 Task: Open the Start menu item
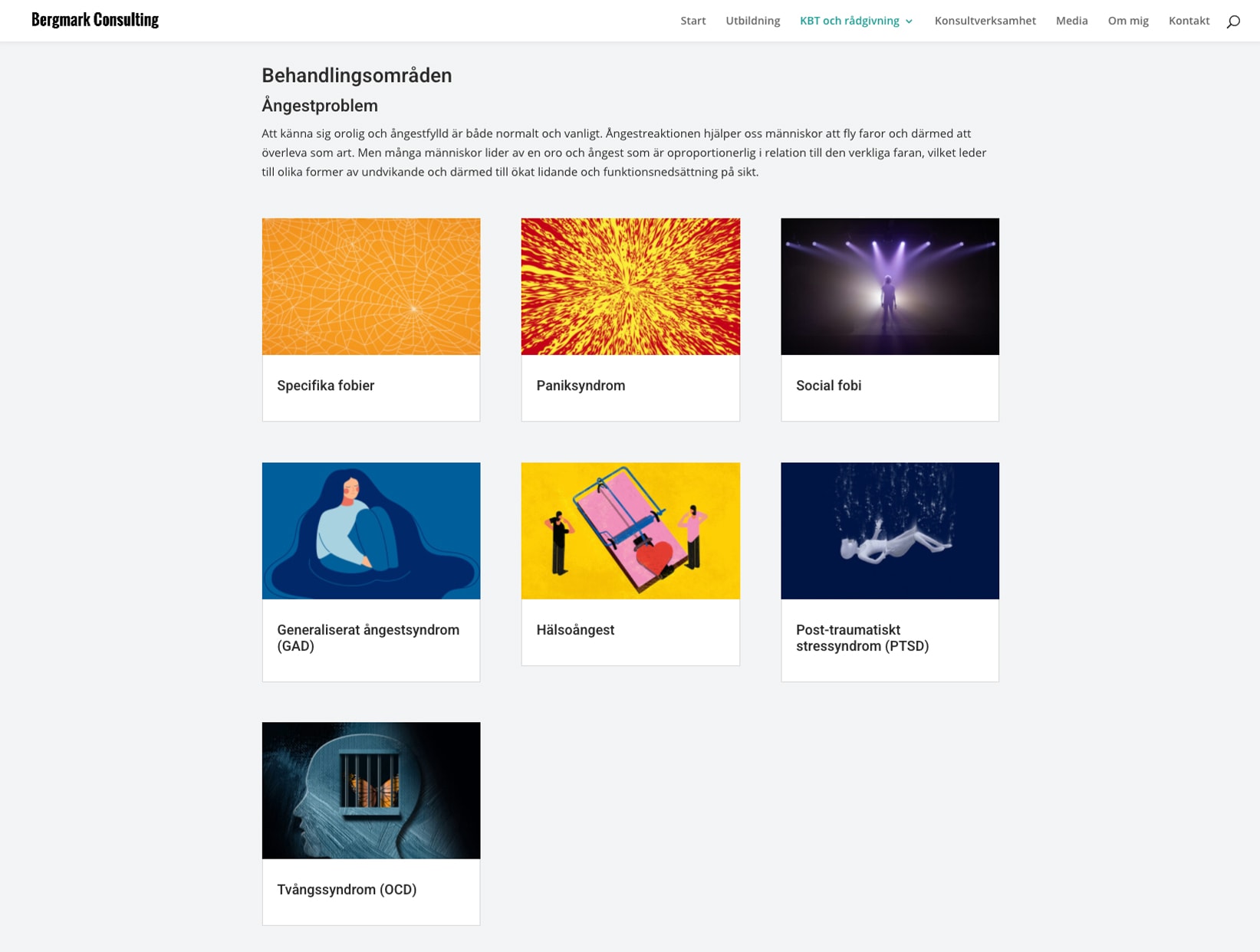(x=693, y=21)
